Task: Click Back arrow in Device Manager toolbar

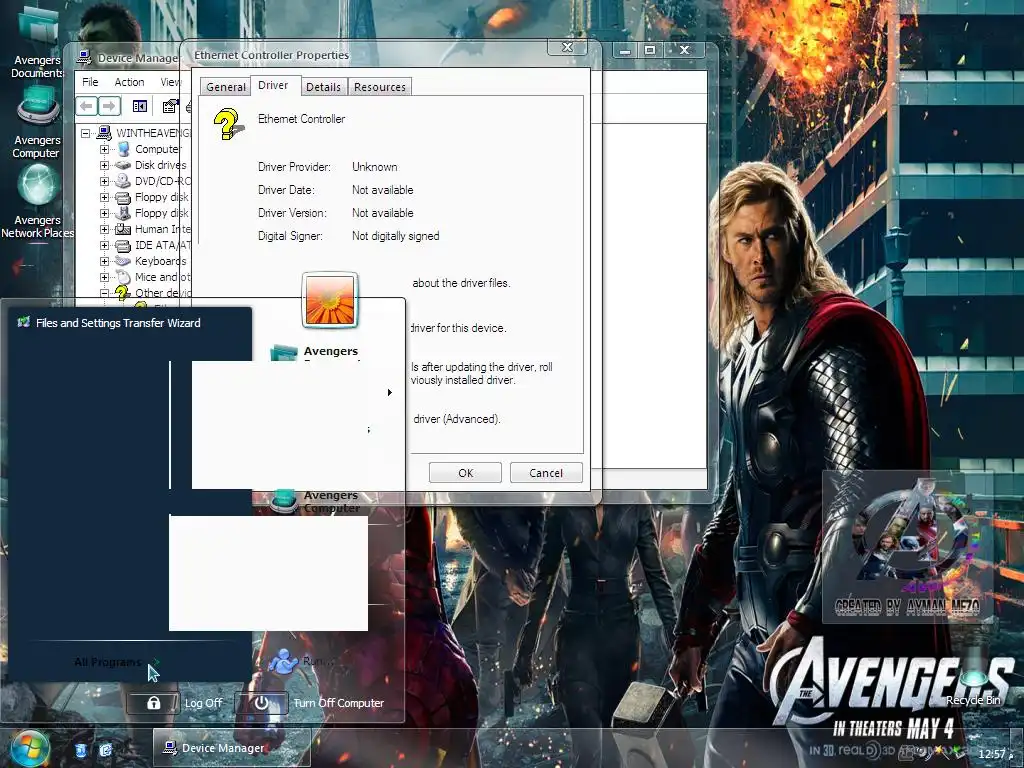Action: tap(86, 106)
